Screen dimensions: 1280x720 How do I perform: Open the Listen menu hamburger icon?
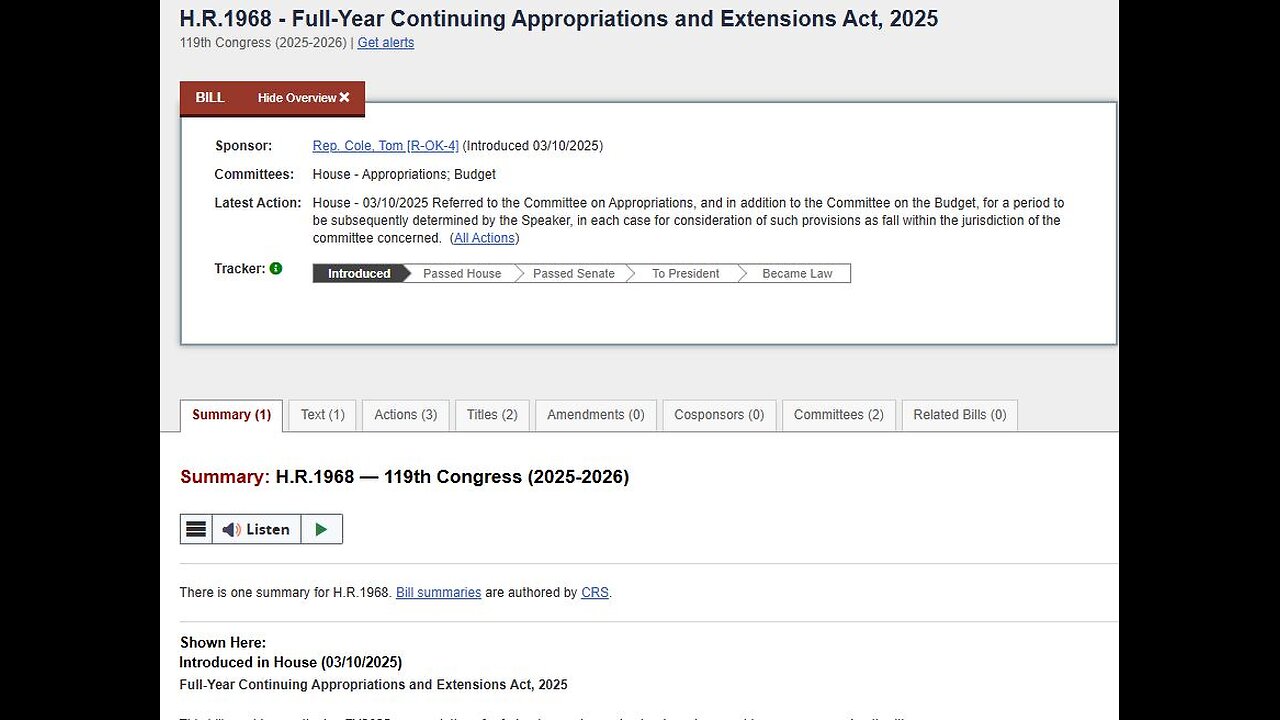tap(197, 529)
